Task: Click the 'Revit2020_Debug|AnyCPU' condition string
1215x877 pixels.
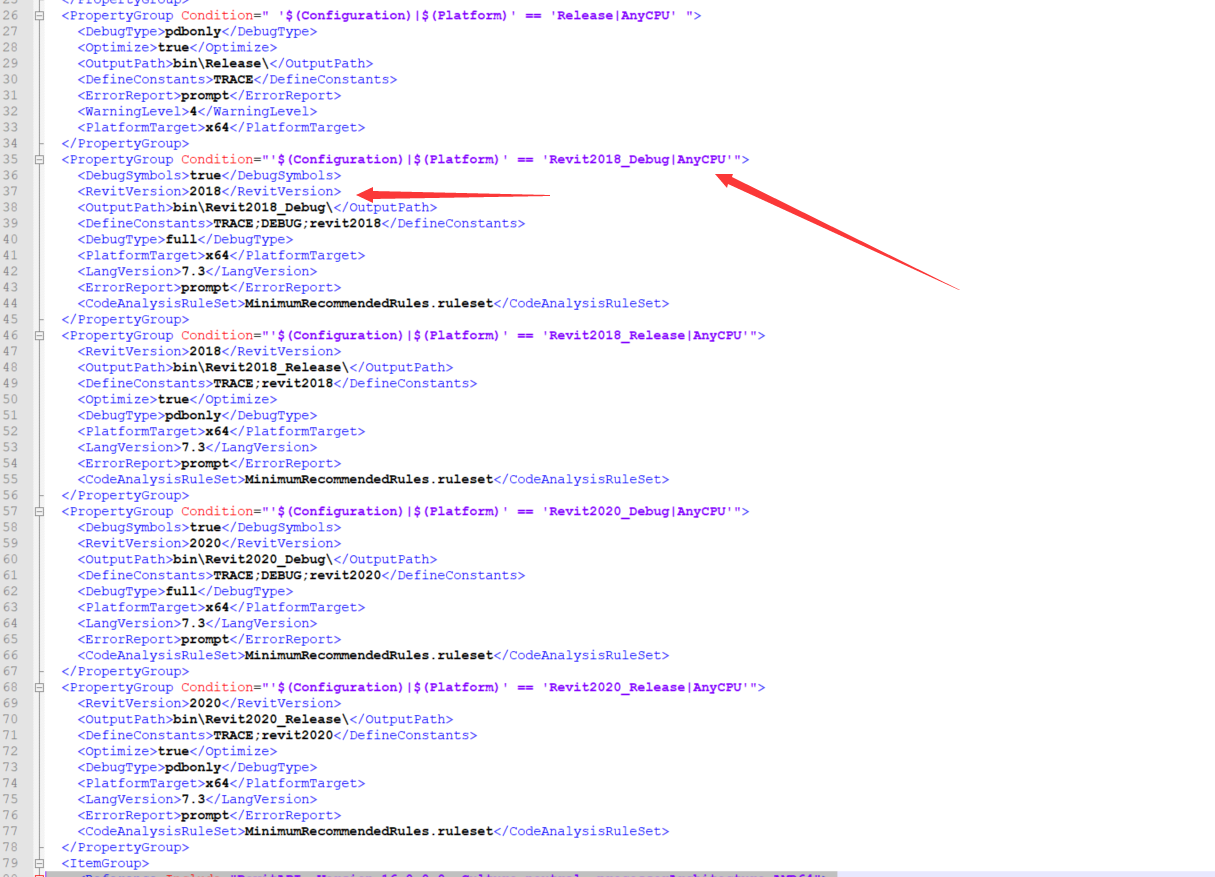Action: pos(637,512)
